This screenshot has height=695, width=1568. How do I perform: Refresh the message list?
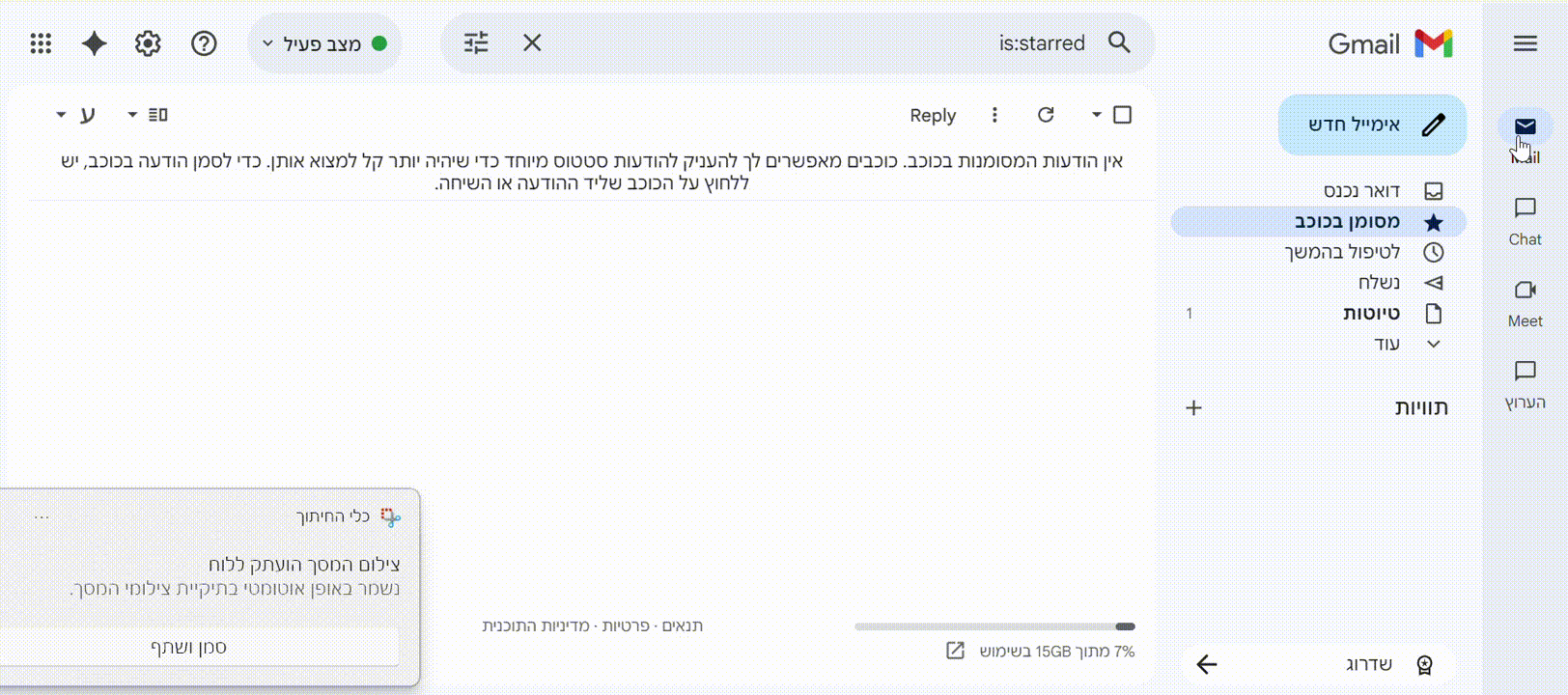pyautogui.click(x=1046, y=115)
